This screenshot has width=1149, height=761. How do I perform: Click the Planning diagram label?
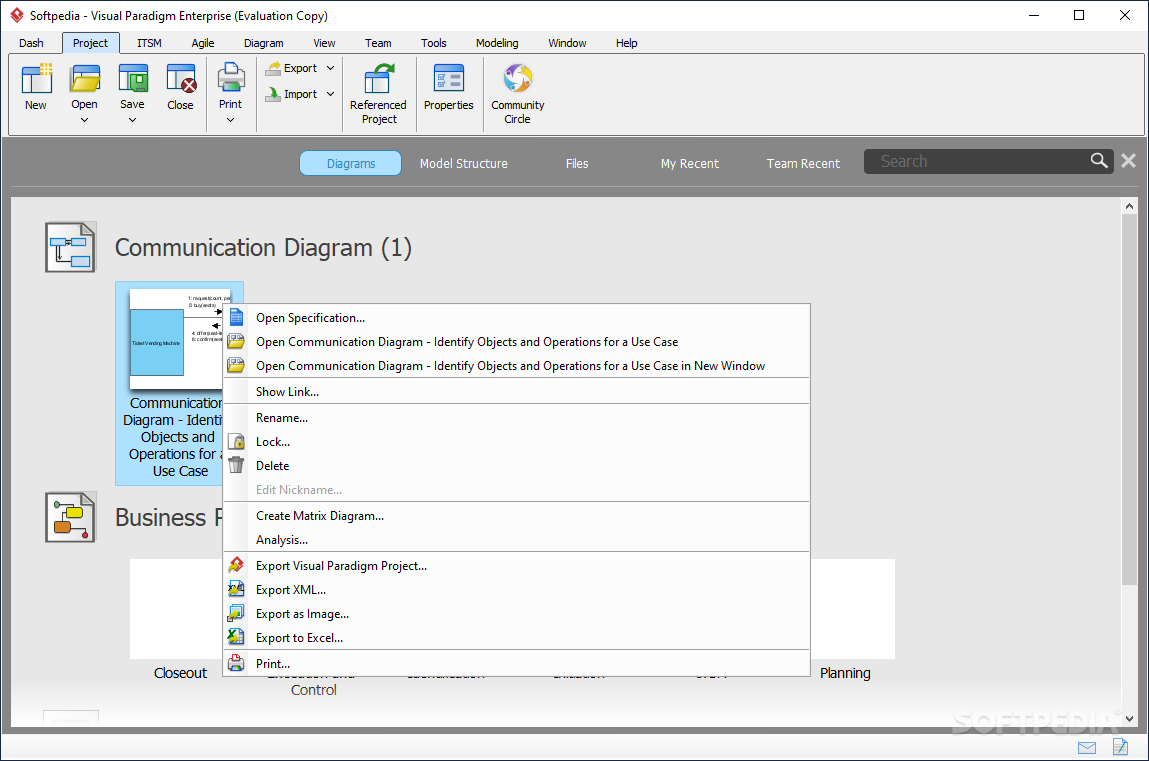click(x=845, y=673)
